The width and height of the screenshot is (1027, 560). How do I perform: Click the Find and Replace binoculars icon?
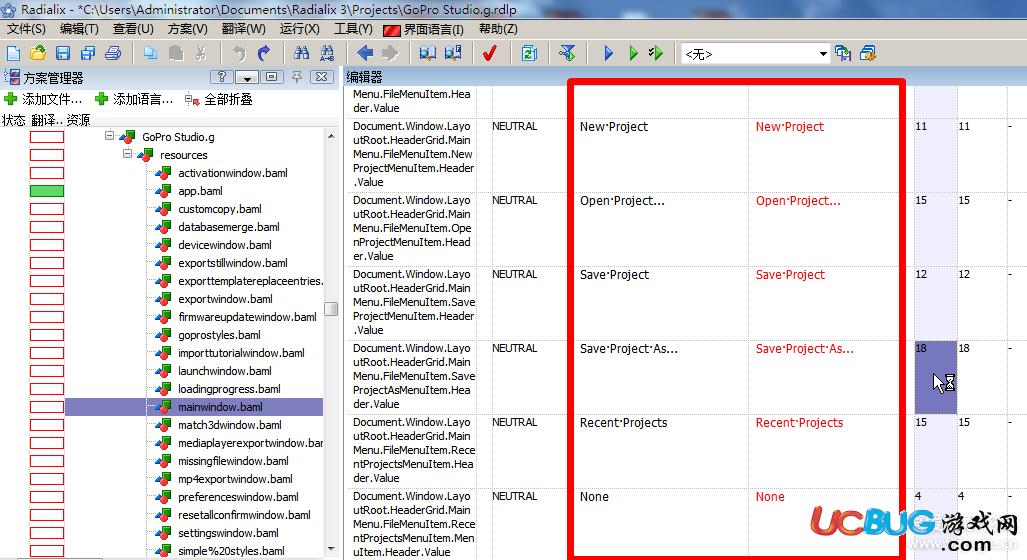click(x=327, y=54)
